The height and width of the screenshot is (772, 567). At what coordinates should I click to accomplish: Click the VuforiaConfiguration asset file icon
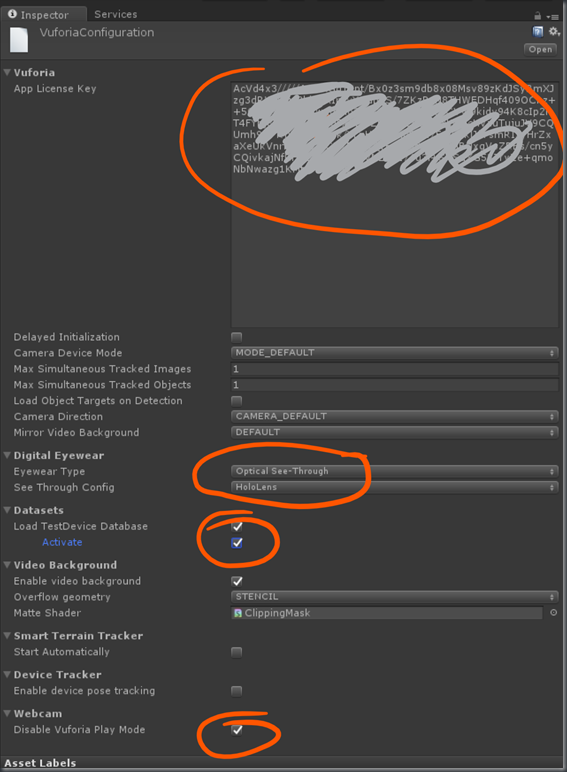[x=19, y=39]
